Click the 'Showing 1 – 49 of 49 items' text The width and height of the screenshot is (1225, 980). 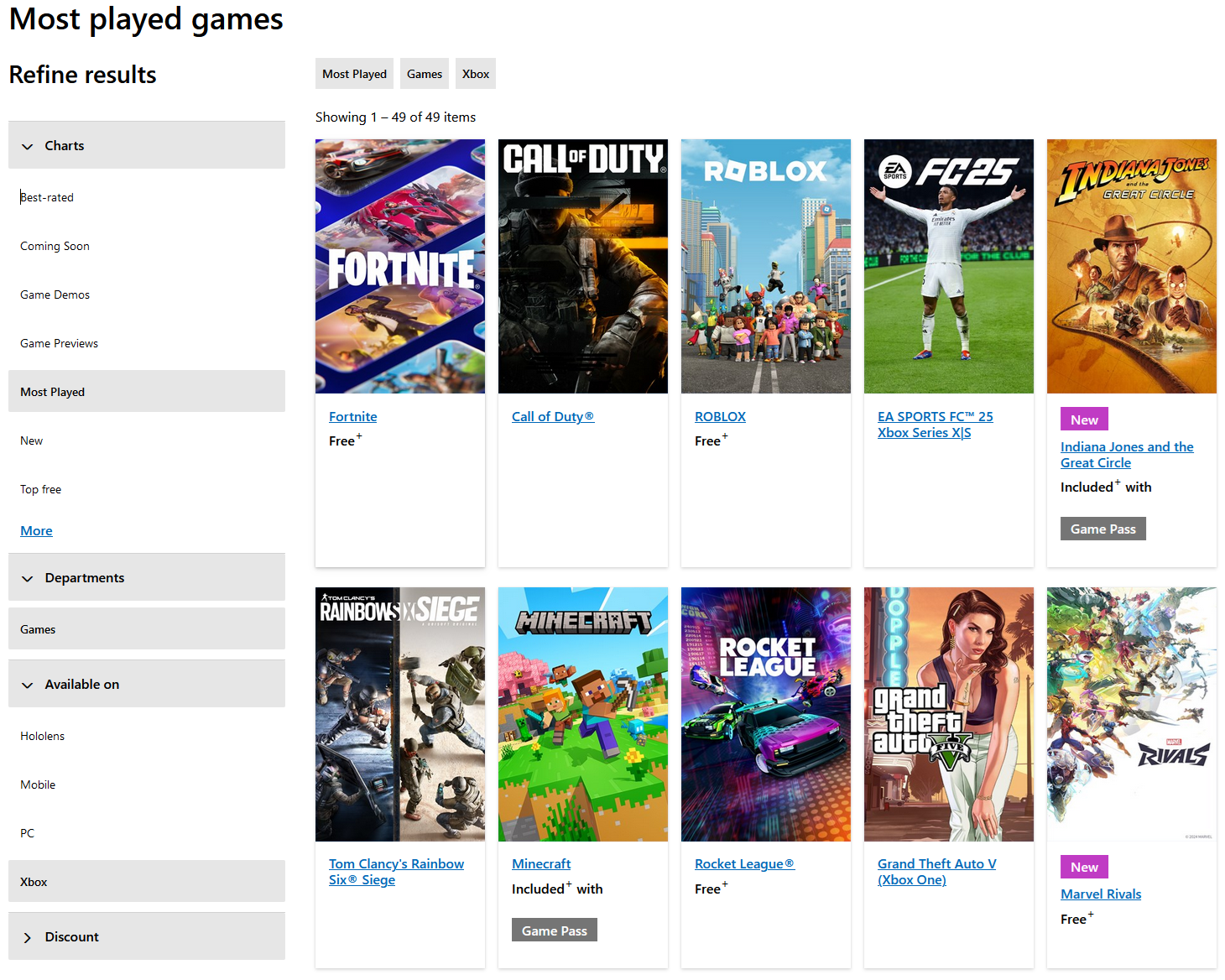395,117
